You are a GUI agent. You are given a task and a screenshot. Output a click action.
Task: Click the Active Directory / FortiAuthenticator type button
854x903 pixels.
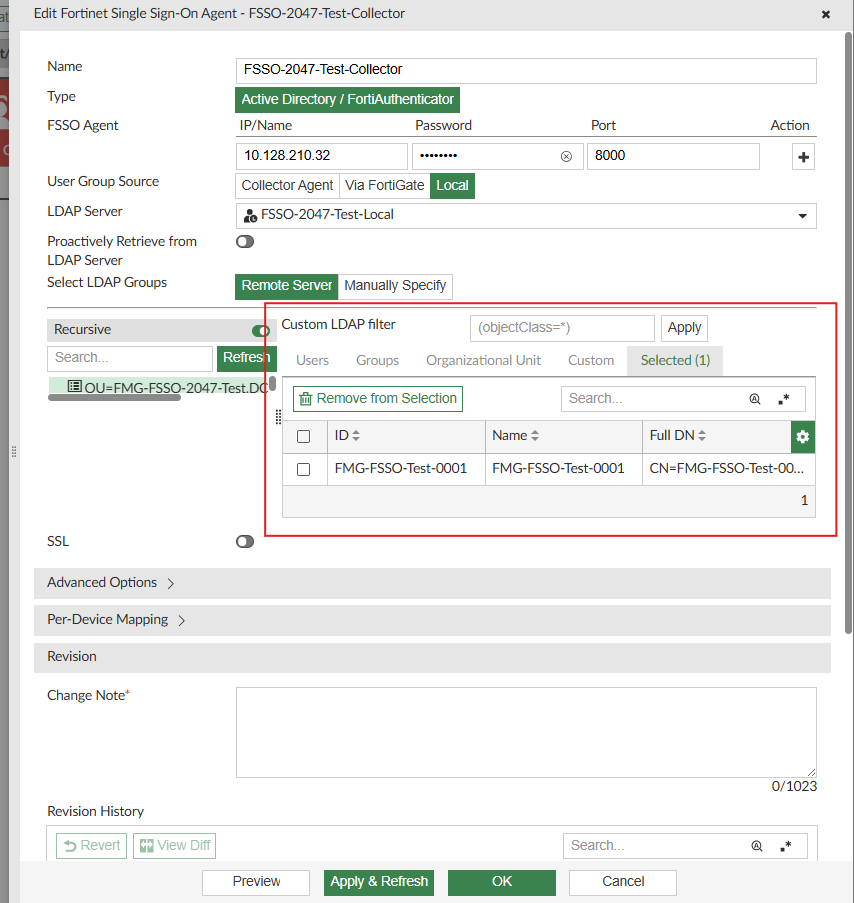click(347, 100)
